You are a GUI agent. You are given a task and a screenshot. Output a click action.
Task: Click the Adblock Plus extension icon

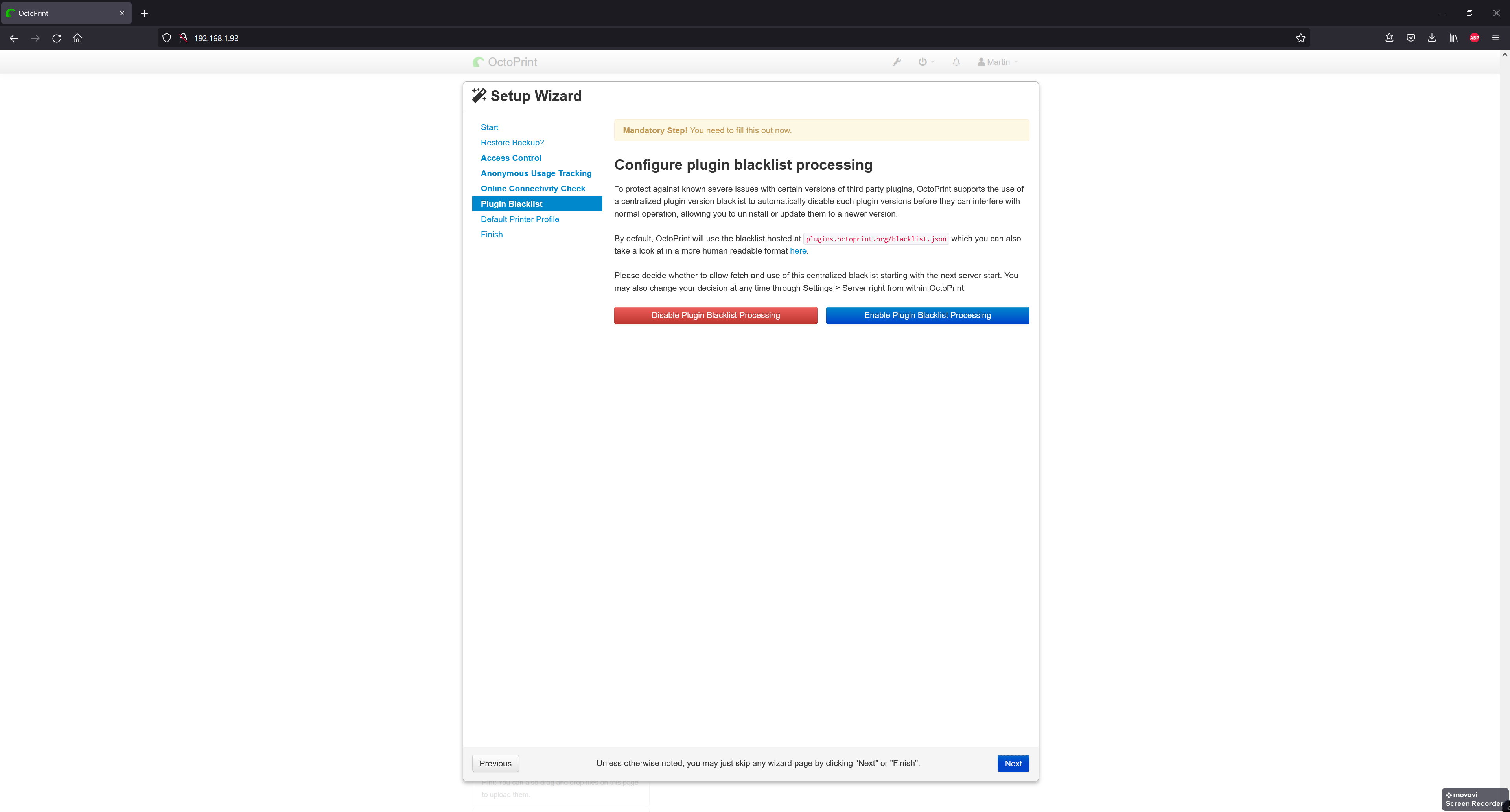(1474, 38)
